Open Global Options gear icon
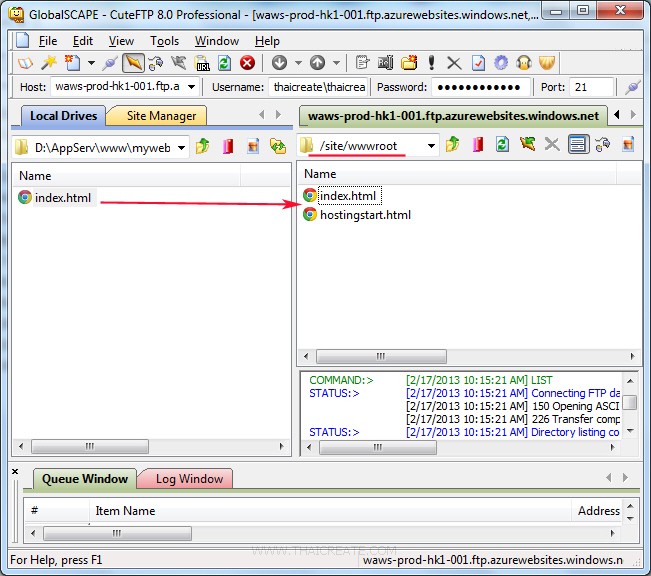 tap(501, 63)
